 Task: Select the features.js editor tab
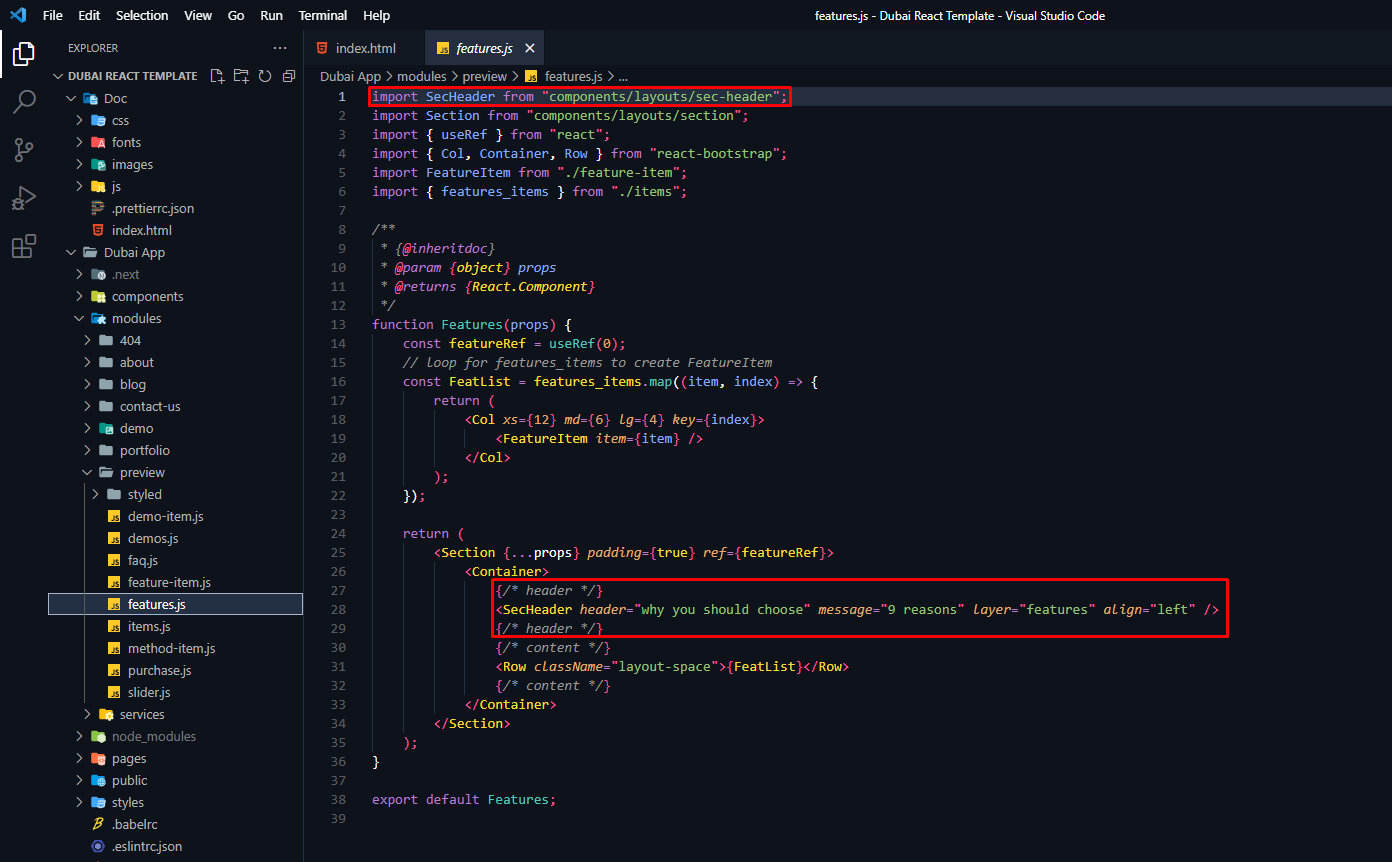[x=484, y=48]
